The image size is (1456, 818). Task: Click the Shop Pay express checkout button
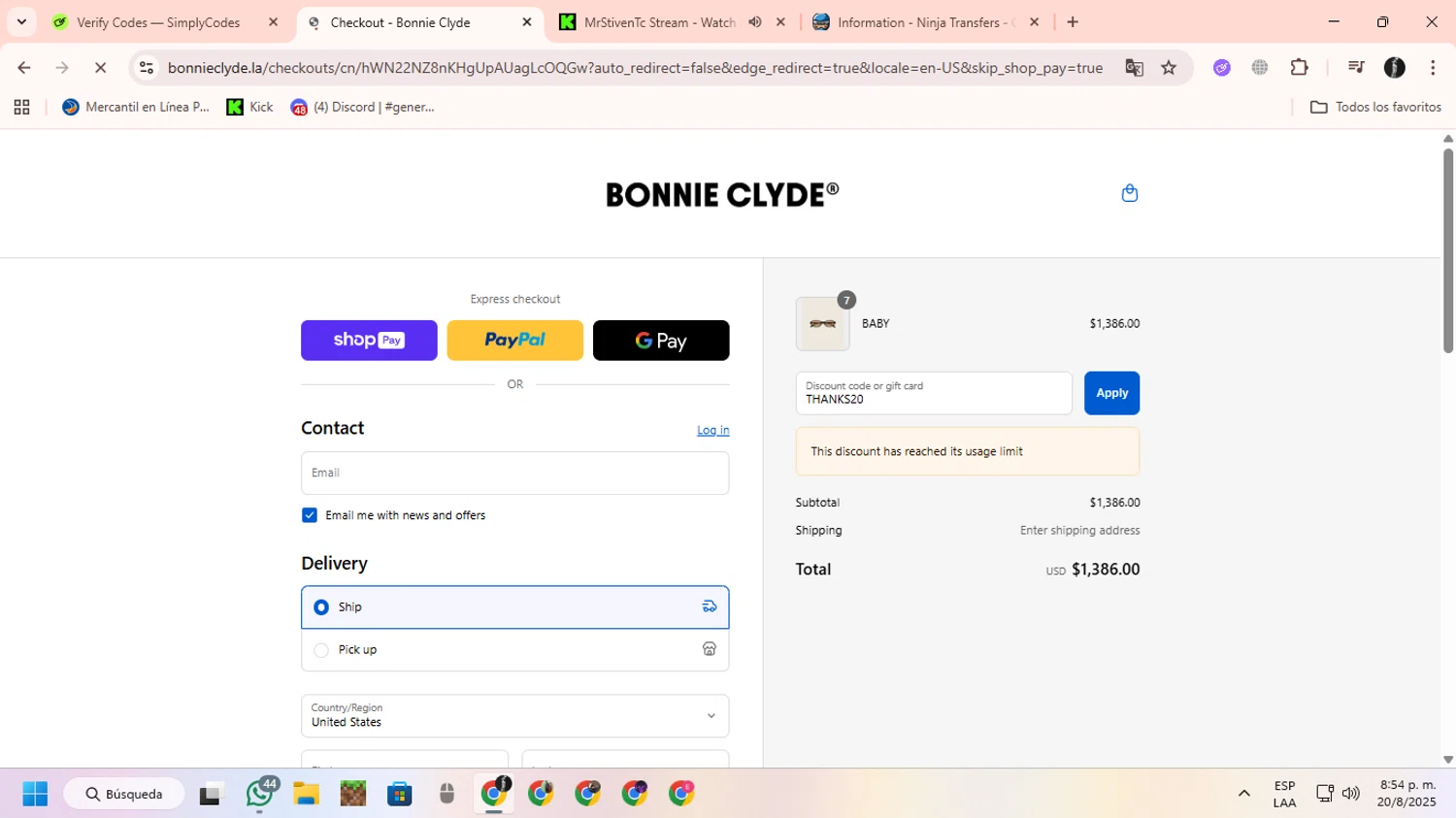[369, 341]
